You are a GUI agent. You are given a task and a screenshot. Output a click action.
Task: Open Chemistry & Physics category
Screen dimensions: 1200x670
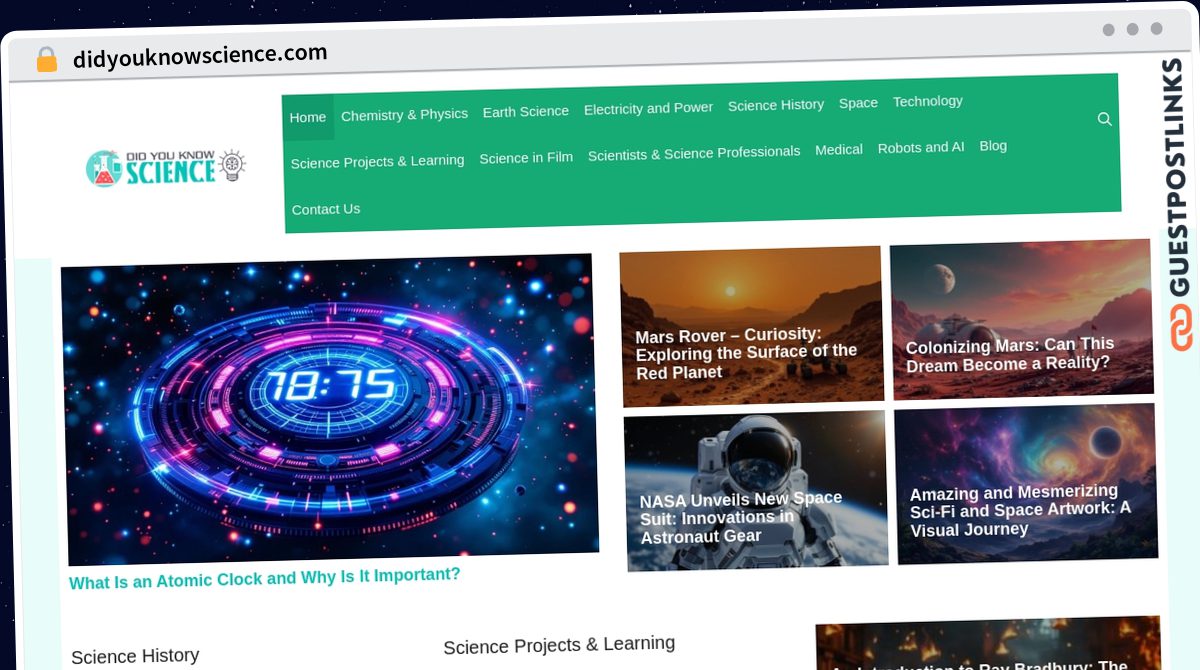click(x=404, y=115)
